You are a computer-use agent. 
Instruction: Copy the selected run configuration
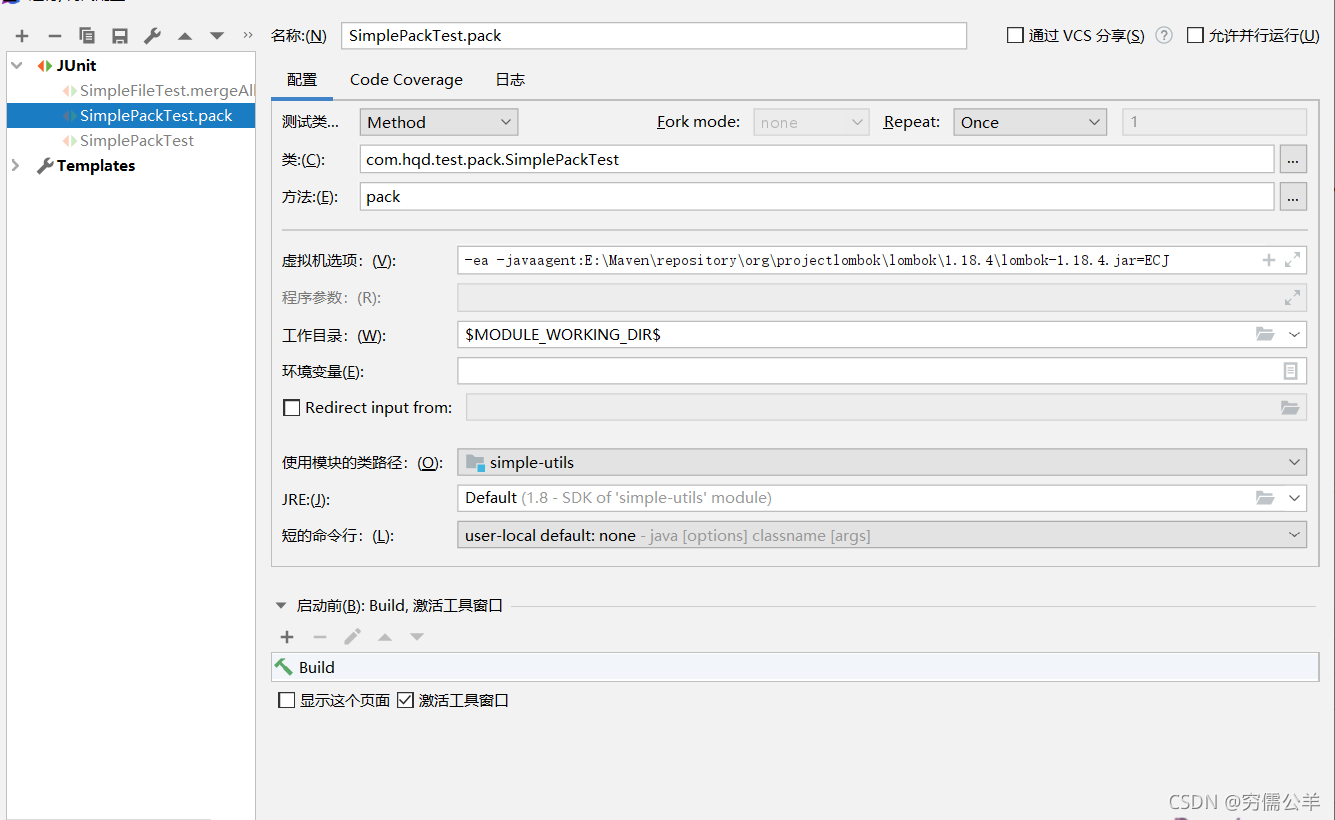click(87, 36)
